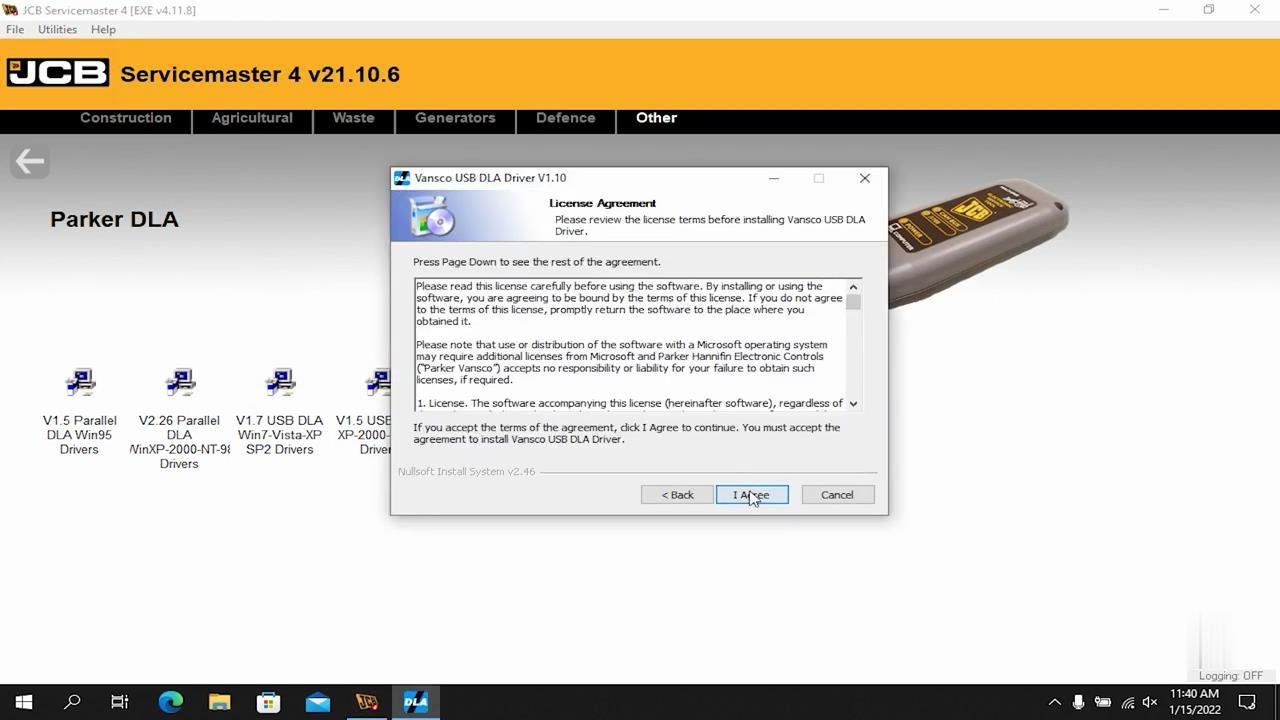Viewport: 1280px width, 720px height.
Task: Open the Utilities menu
Action: click(57, 29)
